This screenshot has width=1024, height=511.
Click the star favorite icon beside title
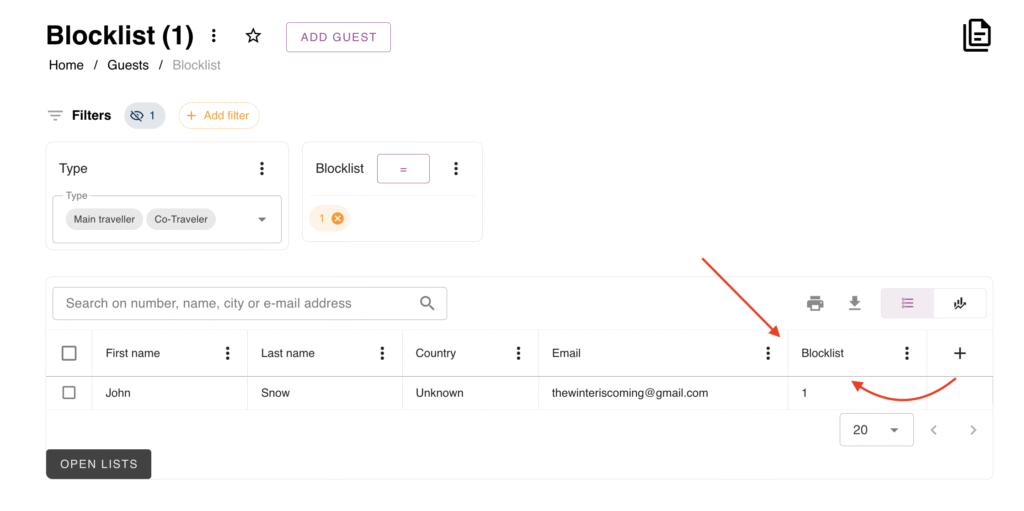click(x=253, y=37)
